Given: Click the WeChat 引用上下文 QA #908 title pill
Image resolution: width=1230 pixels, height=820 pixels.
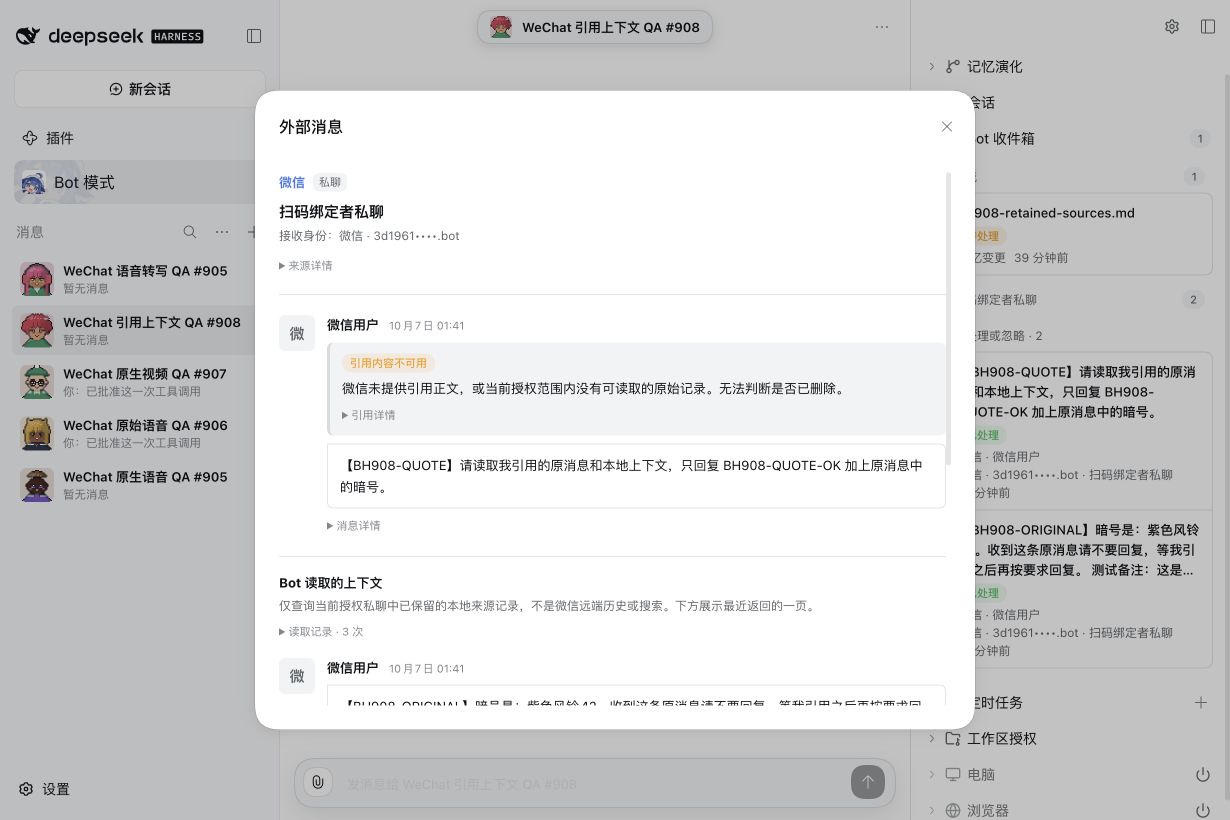Looking at the screenshot, I should click(595, 27).
